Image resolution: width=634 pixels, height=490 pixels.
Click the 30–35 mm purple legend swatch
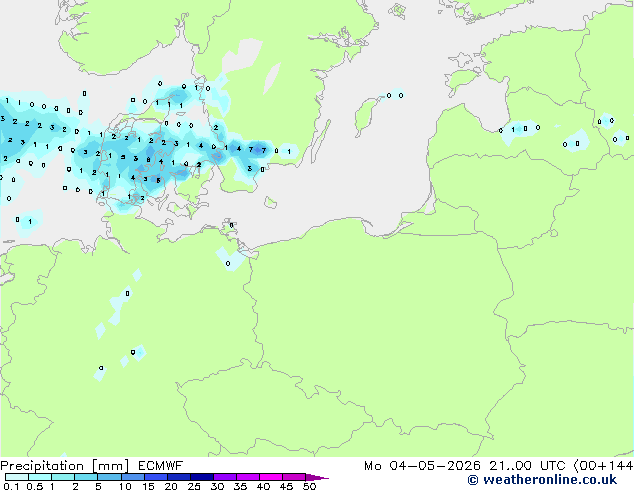point(224,477)
